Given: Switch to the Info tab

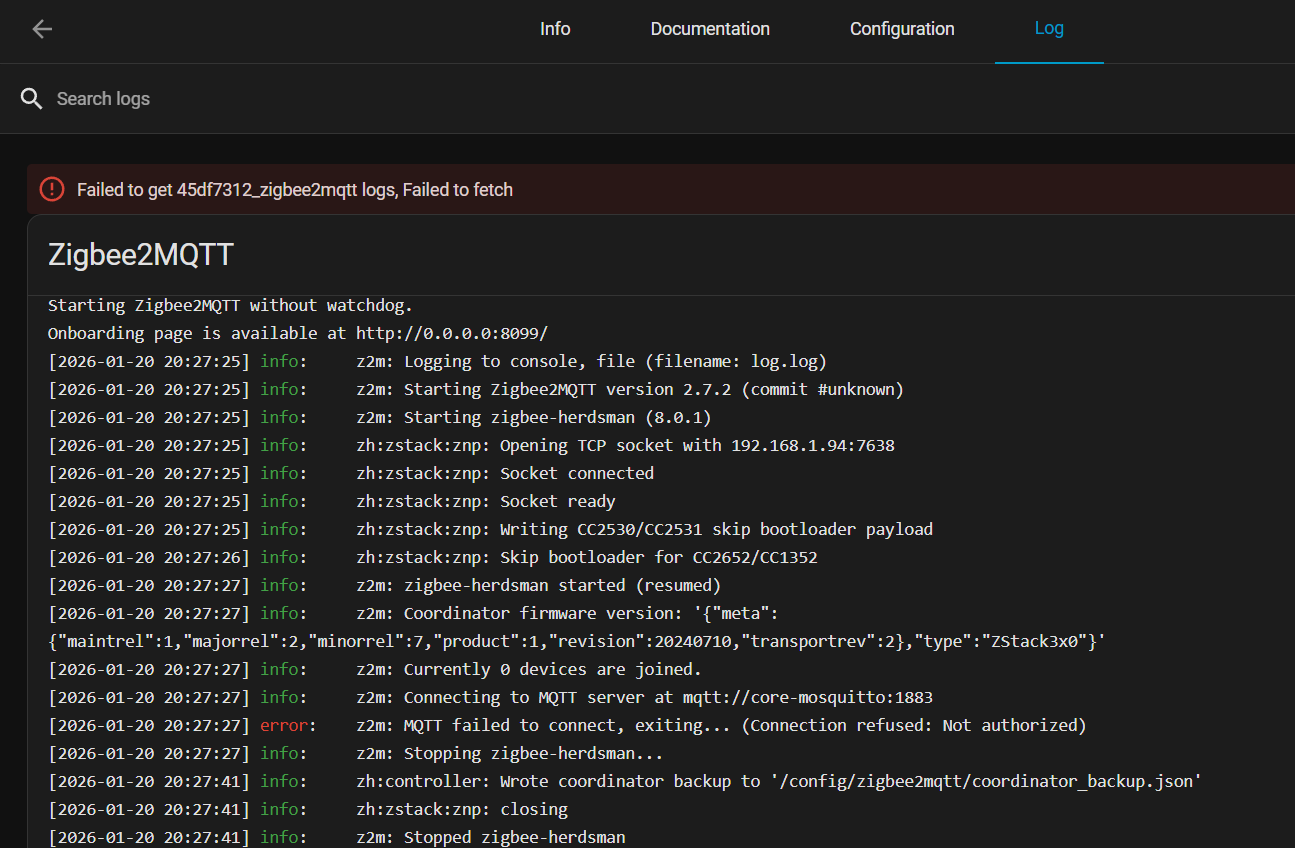Looking at the screenshot, I should pyautogui.click(x=555, y=29).
